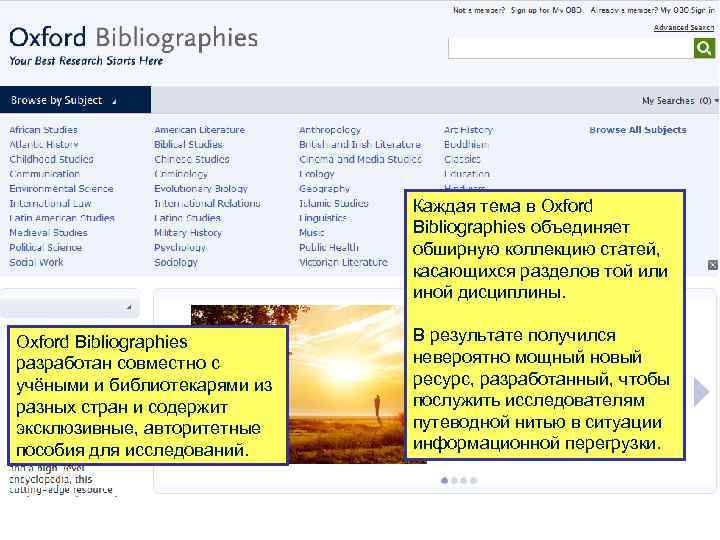Image resolution: width=720 pixels, height=540 pixels.
Task: Open Criminology subject
Action: pos(181,174)
